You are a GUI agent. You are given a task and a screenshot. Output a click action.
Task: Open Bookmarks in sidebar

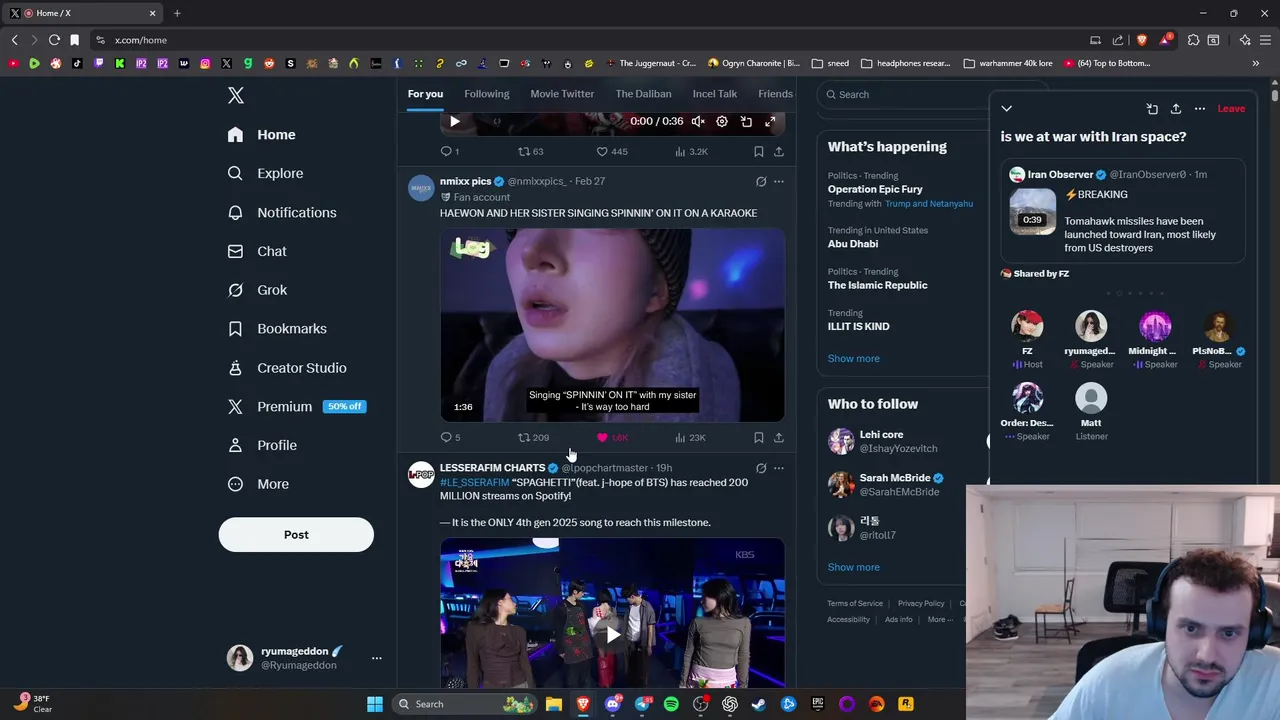pyautogui.click(x=277, y=329)
